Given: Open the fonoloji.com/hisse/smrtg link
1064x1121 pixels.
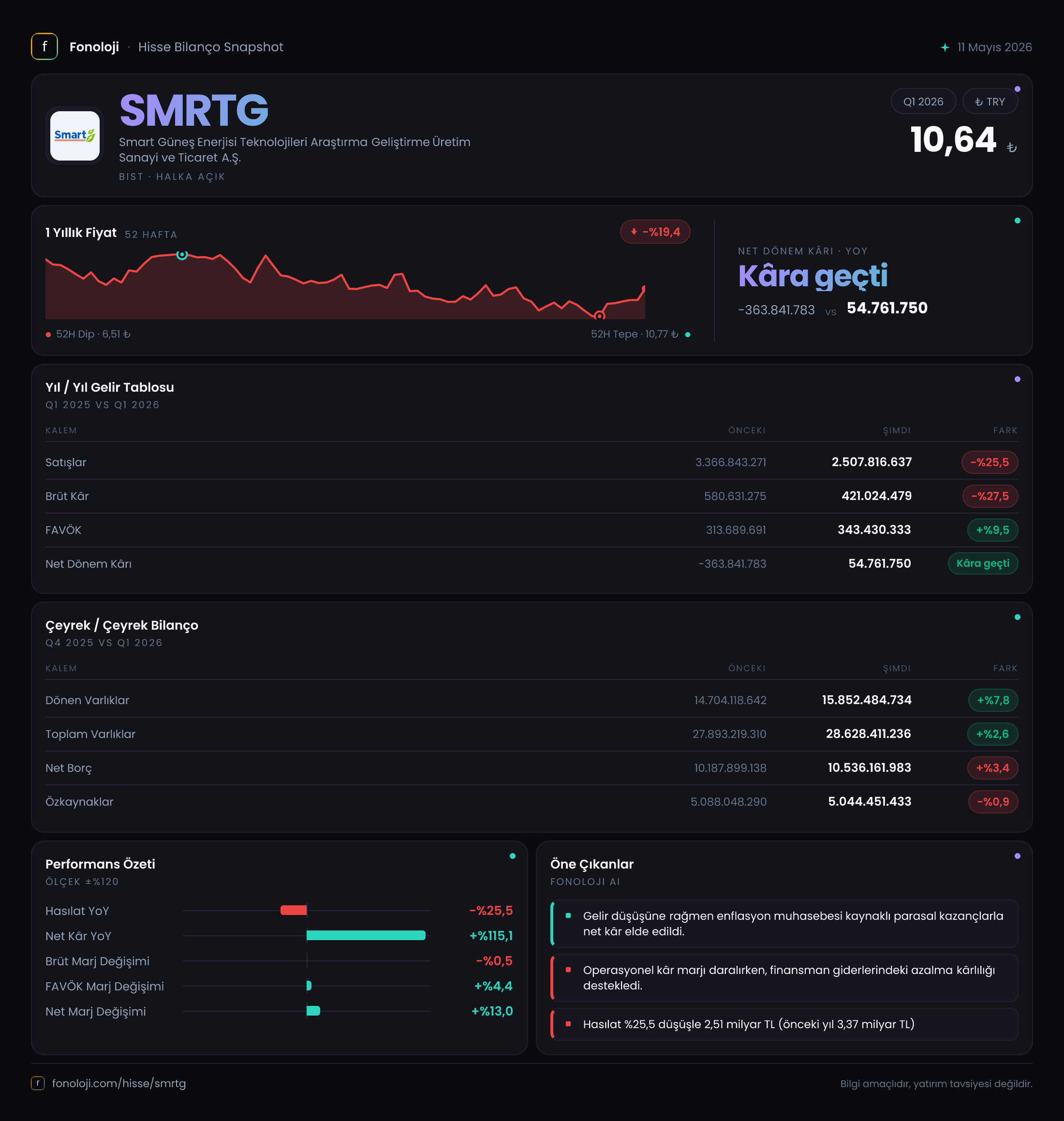Looking at the screenshot, I should [119, 1083].
